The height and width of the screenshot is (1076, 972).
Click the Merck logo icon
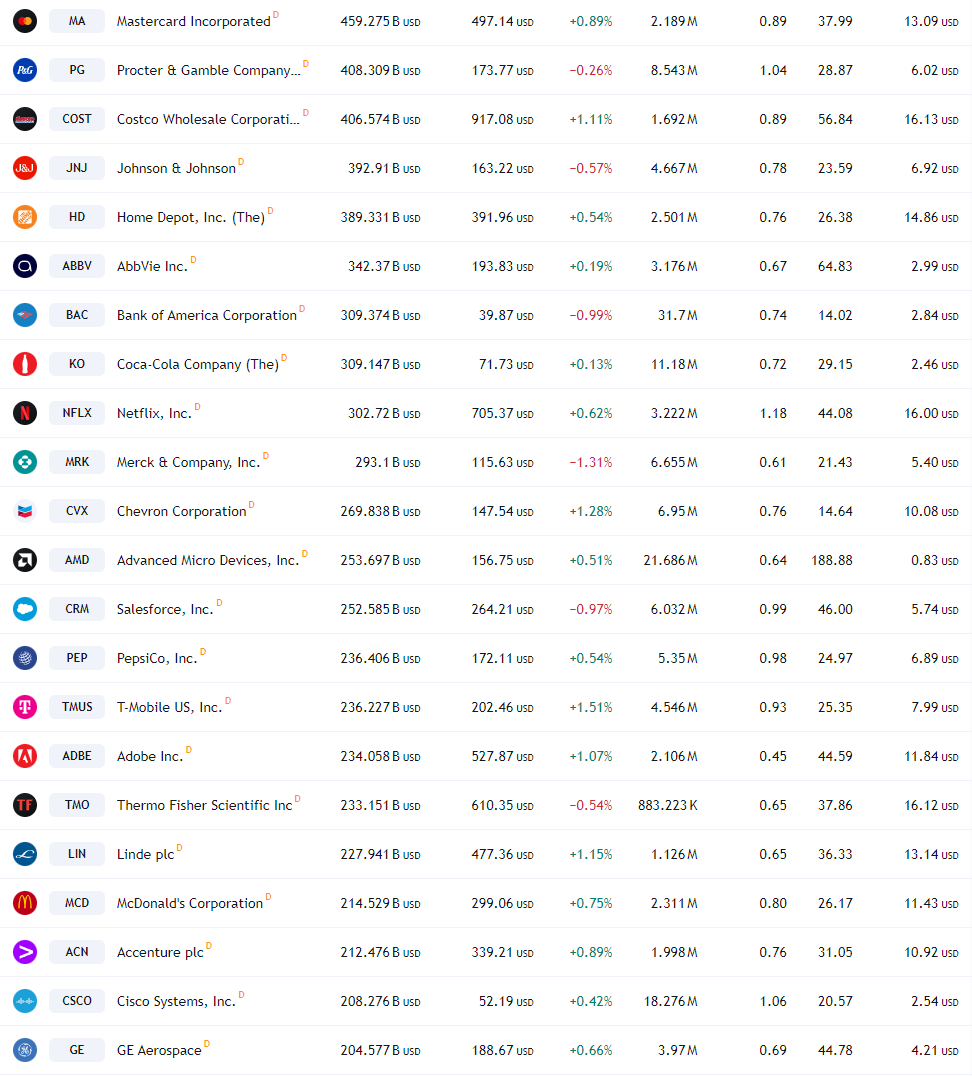[x=25, y=463]
